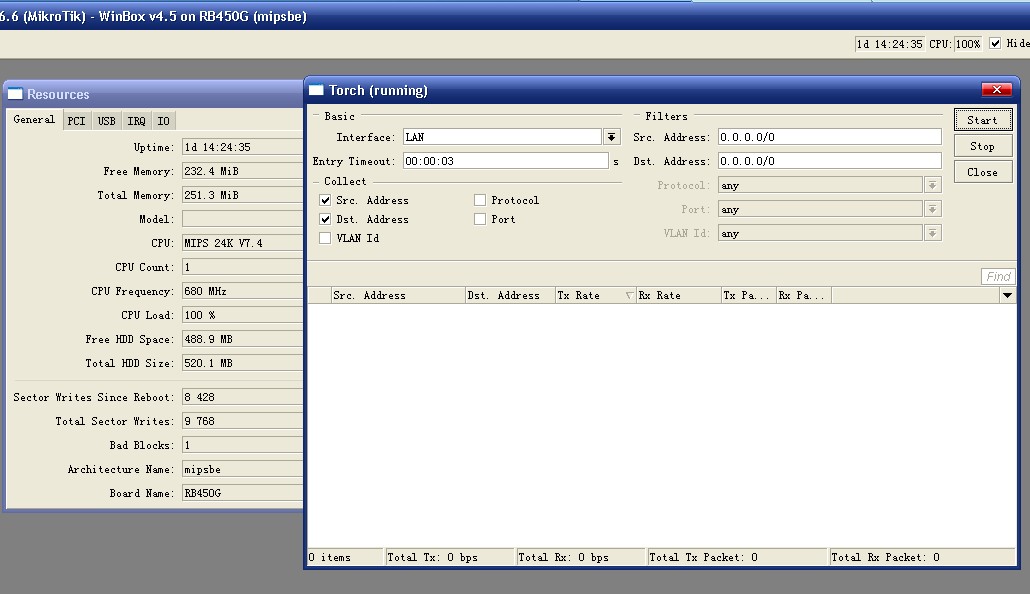This screenshot has width=1030, height=594.
Task: Sort by Tx Rate column header
Action: [595, 295]
